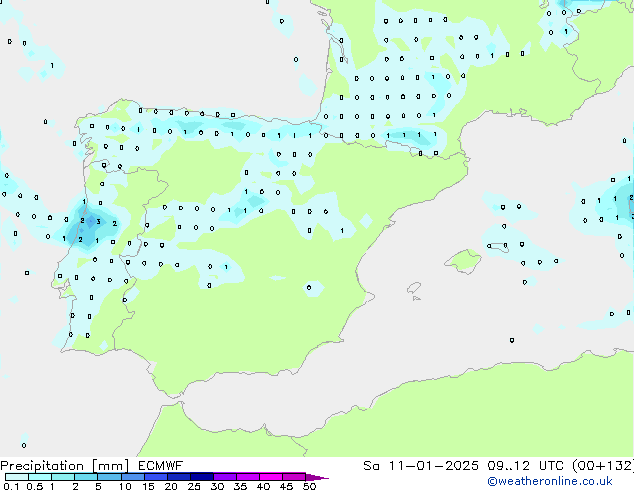The height and width of the screenshot is (490, 634).
Task: Click the 'Precipitation [mm]' title text
Action: (65, 466)
